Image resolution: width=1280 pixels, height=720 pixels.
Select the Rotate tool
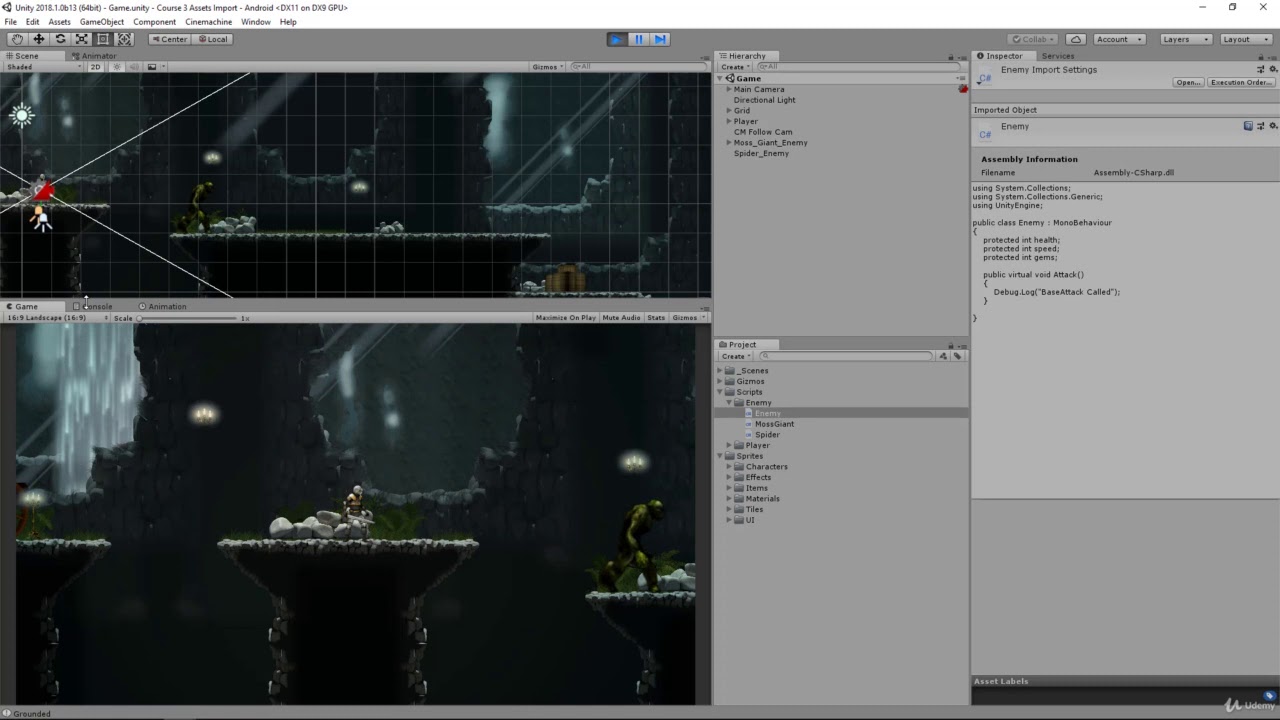pyautogui.click(x=60, y=39)
